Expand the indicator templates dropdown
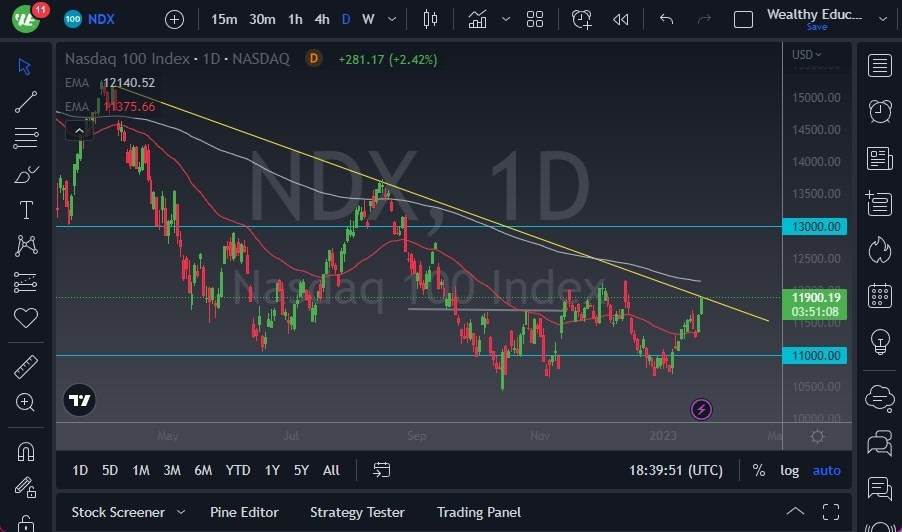 [506, 19]
